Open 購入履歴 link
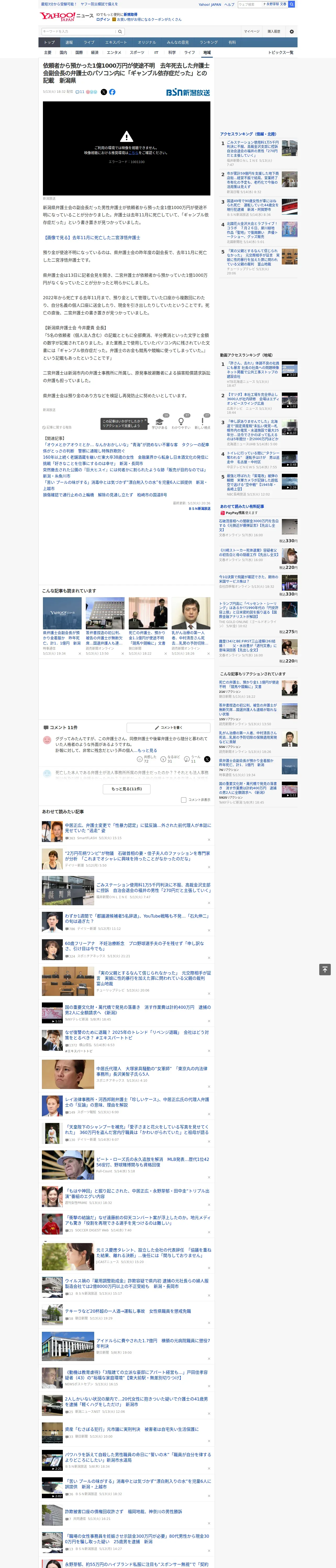 click(274, 31)
